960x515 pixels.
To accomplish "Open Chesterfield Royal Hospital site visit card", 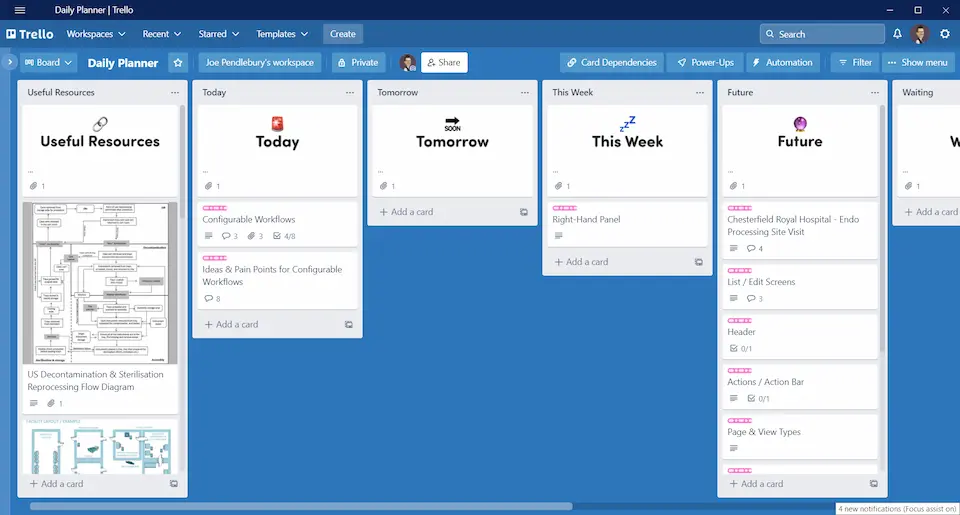I will (x=800, y=230).
